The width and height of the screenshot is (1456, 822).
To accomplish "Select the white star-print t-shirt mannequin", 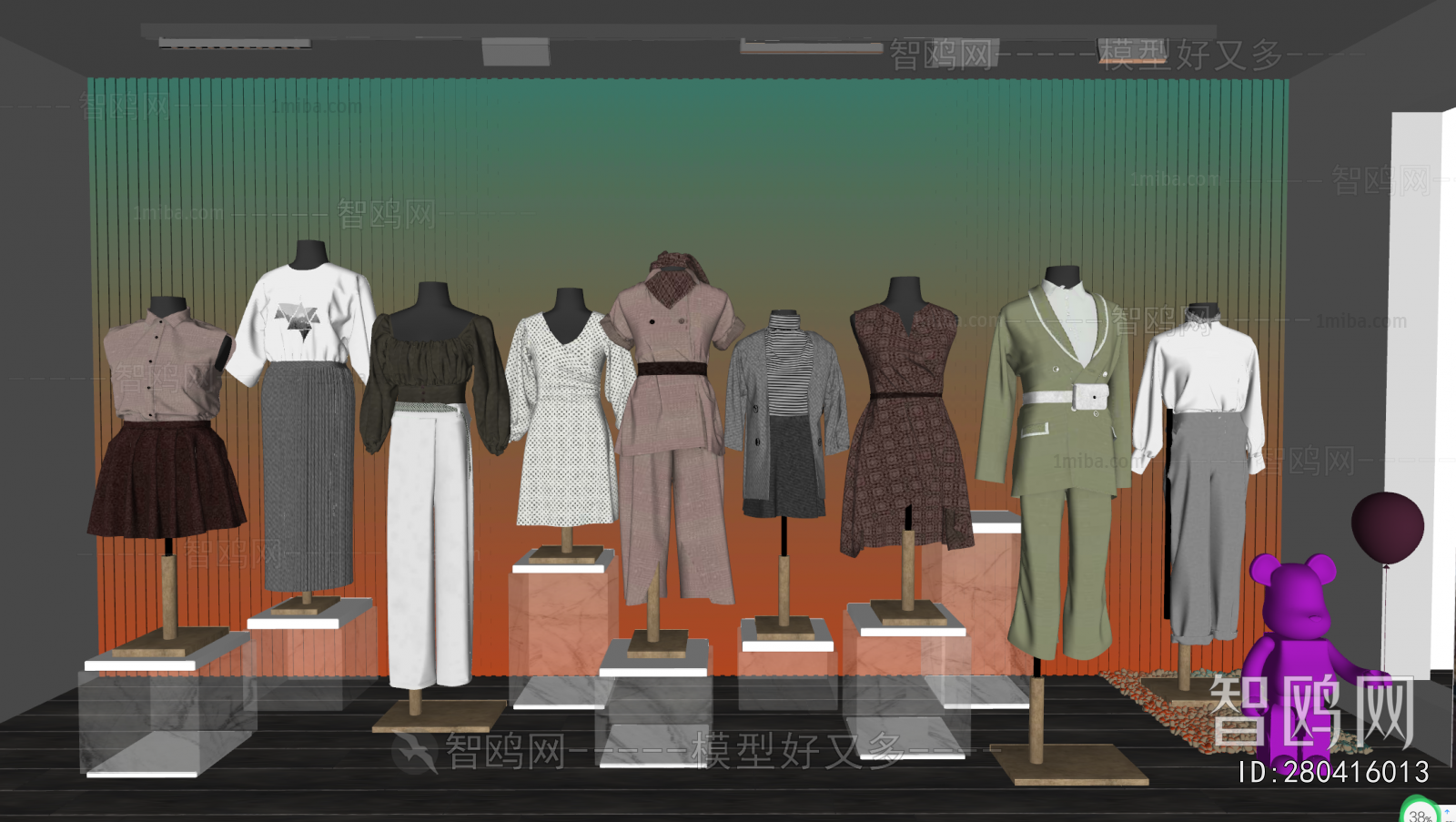I will point(305,314).
